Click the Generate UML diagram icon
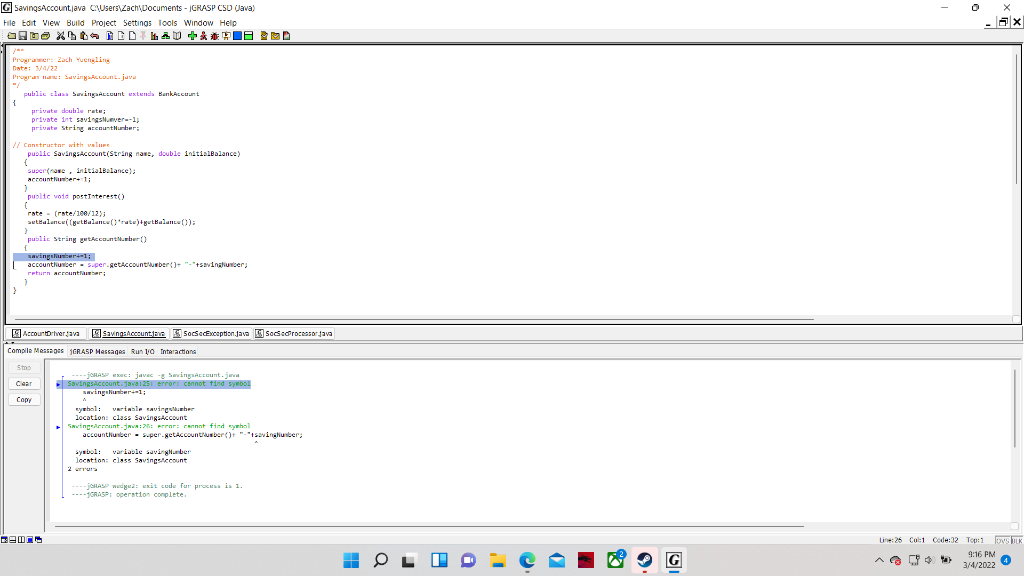 pyautogui.click(x=165, y=36)
